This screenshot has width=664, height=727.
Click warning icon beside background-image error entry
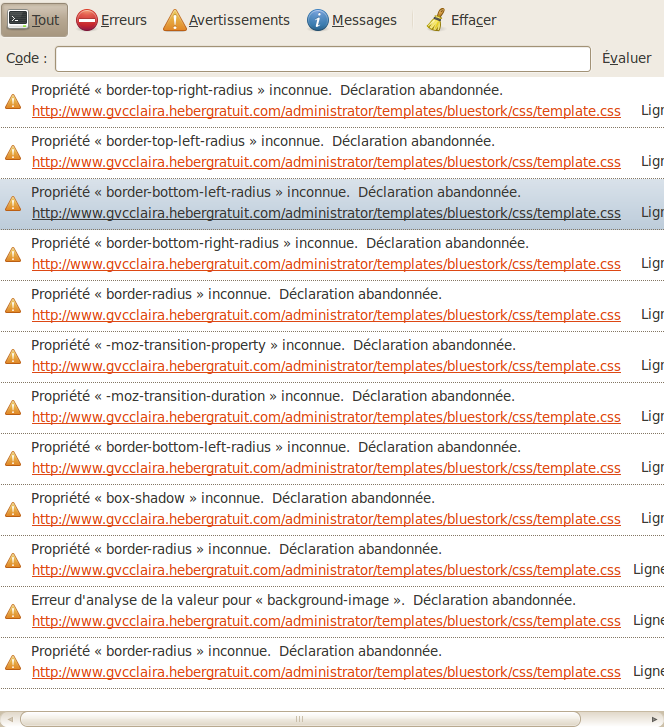point(13,611)
